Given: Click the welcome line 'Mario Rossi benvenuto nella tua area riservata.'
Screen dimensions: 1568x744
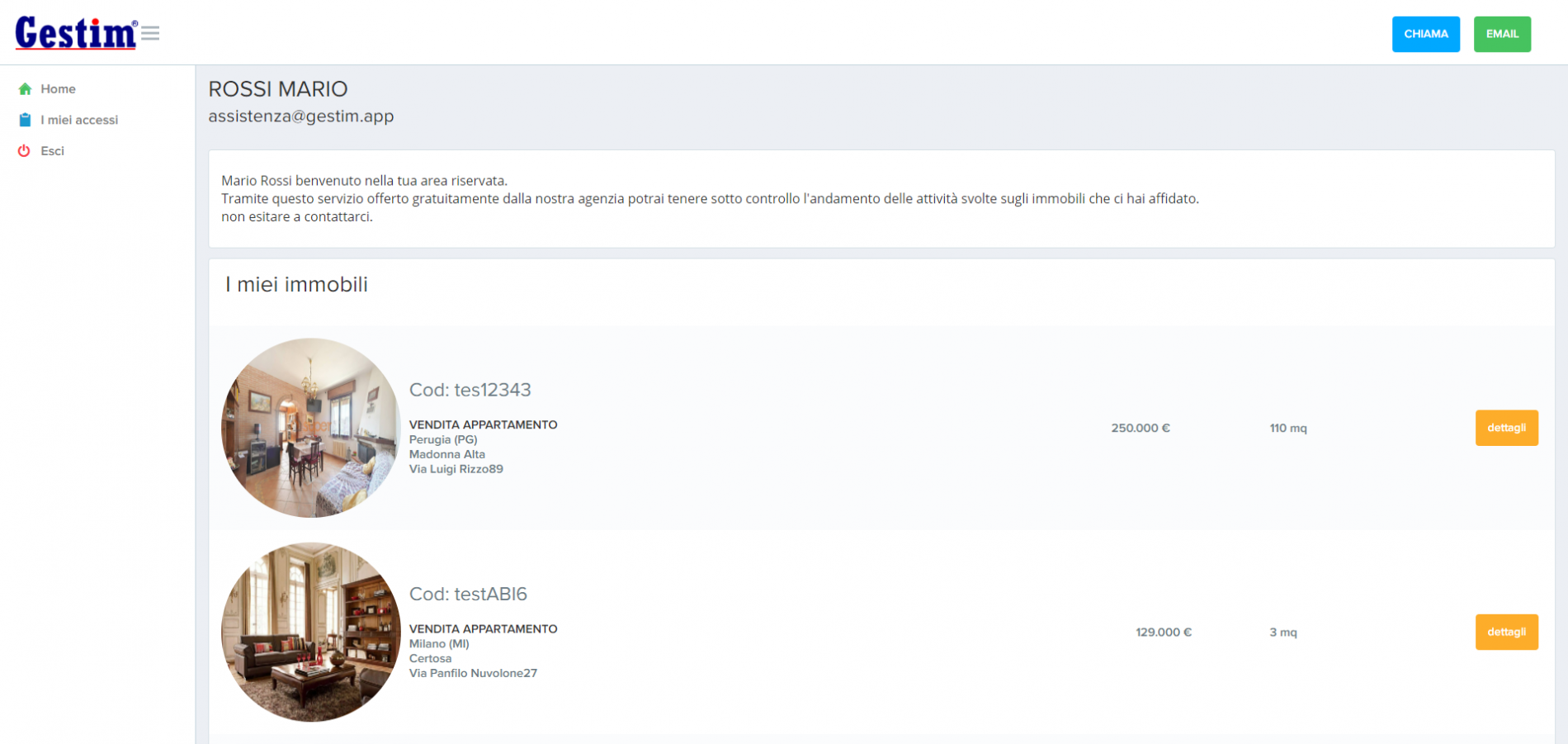Looking at the screenshot, I should (x=364, y=180).
